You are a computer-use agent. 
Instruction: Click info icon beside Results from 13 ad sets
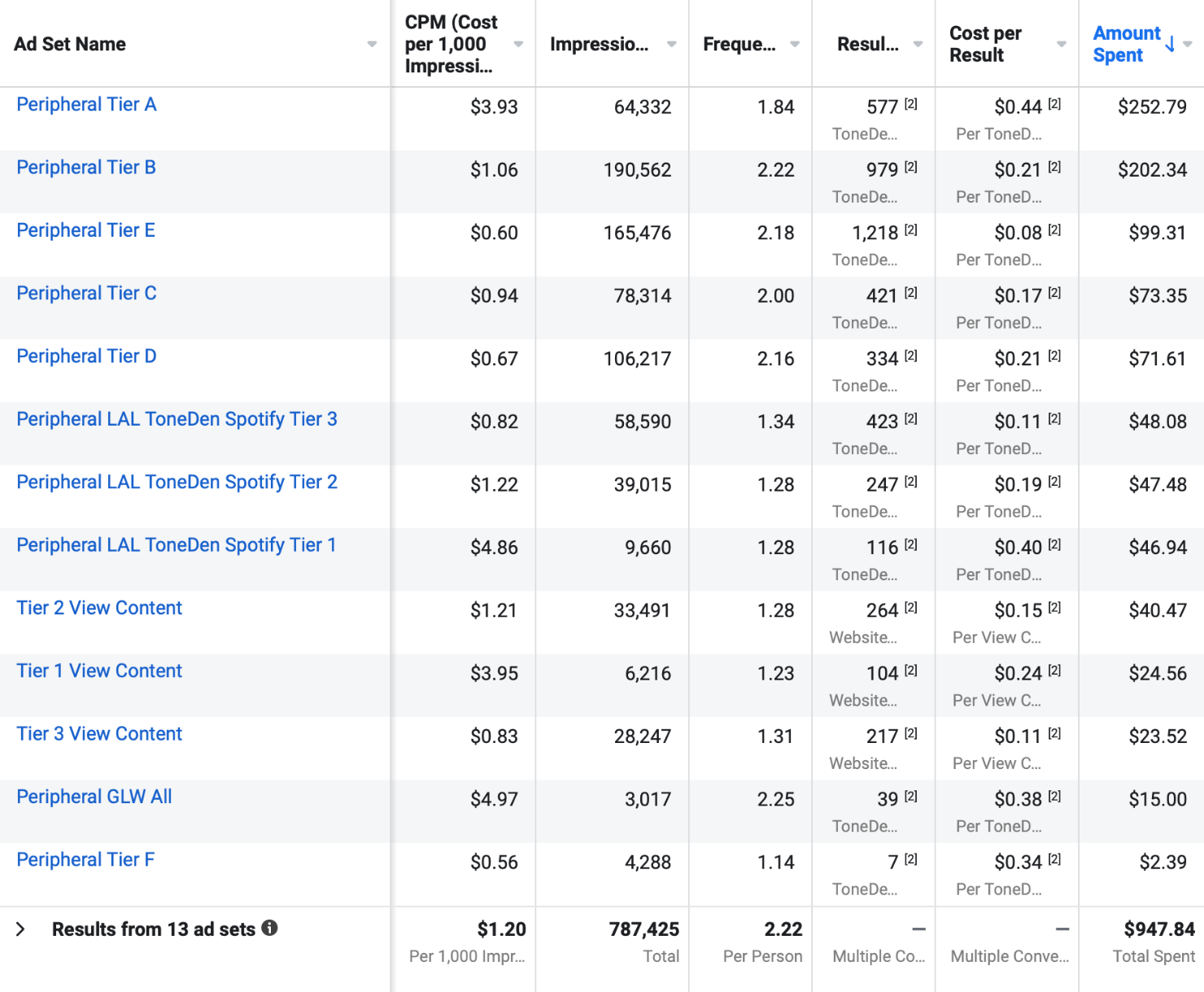pyautogui.click(x=269, y=928)
